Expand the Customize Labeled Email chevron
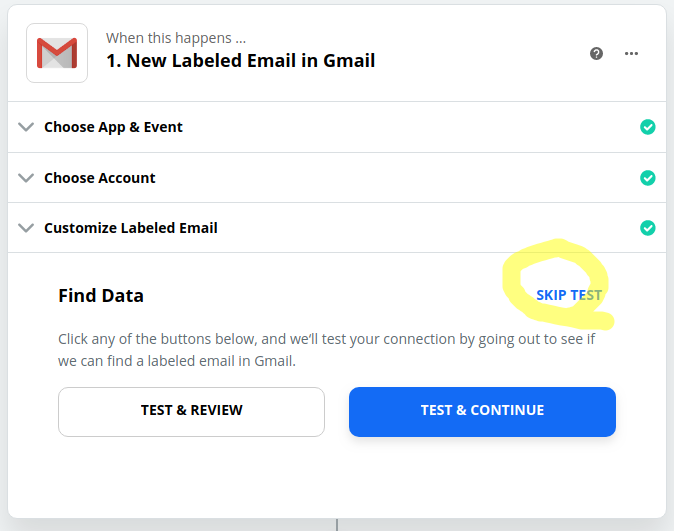674x531 pixels. [26, 228]
